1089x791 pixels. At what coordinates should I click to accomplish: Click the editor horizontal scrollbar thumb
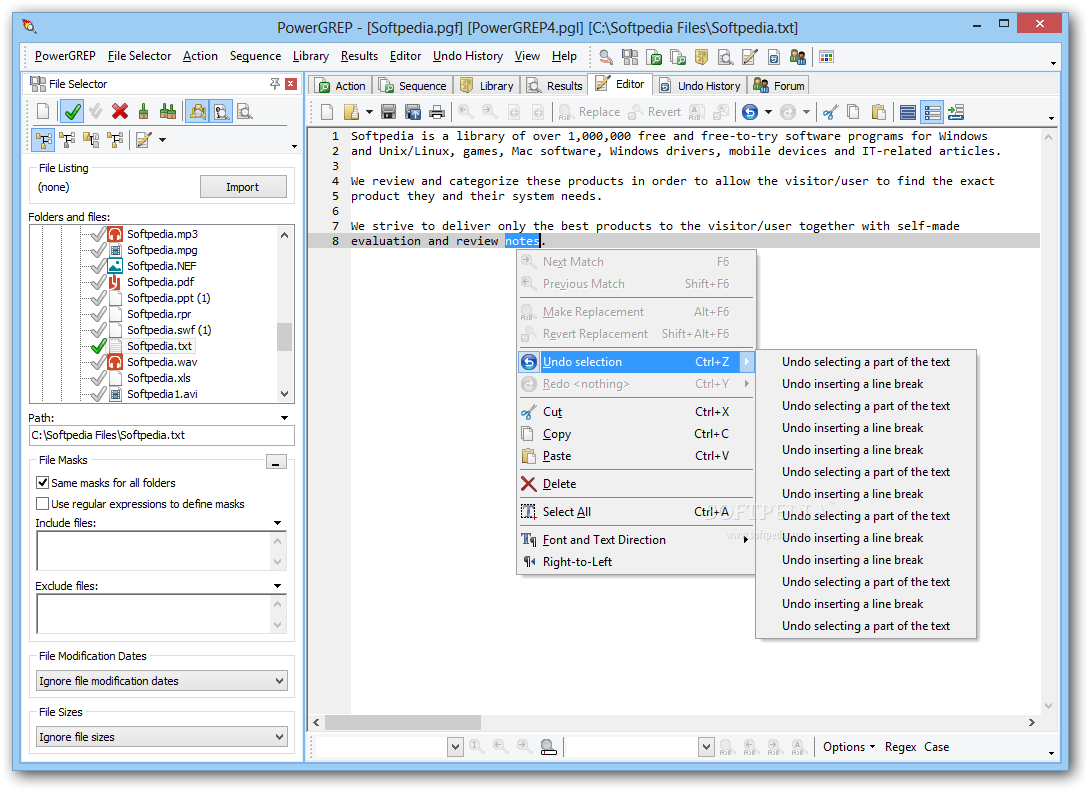click(x=403, y=722)
